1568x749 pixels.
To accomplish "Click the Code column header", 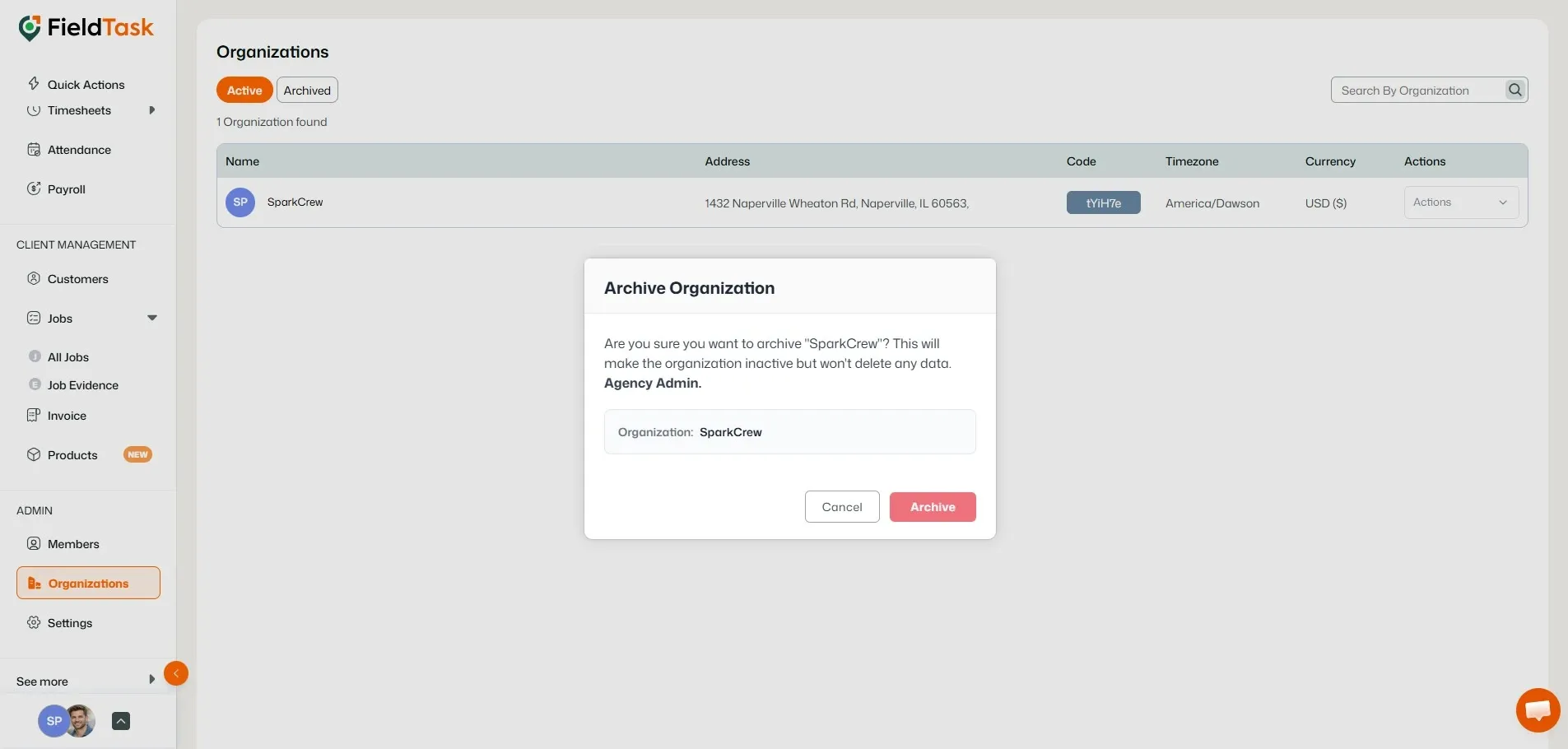I will [1081, 161].
